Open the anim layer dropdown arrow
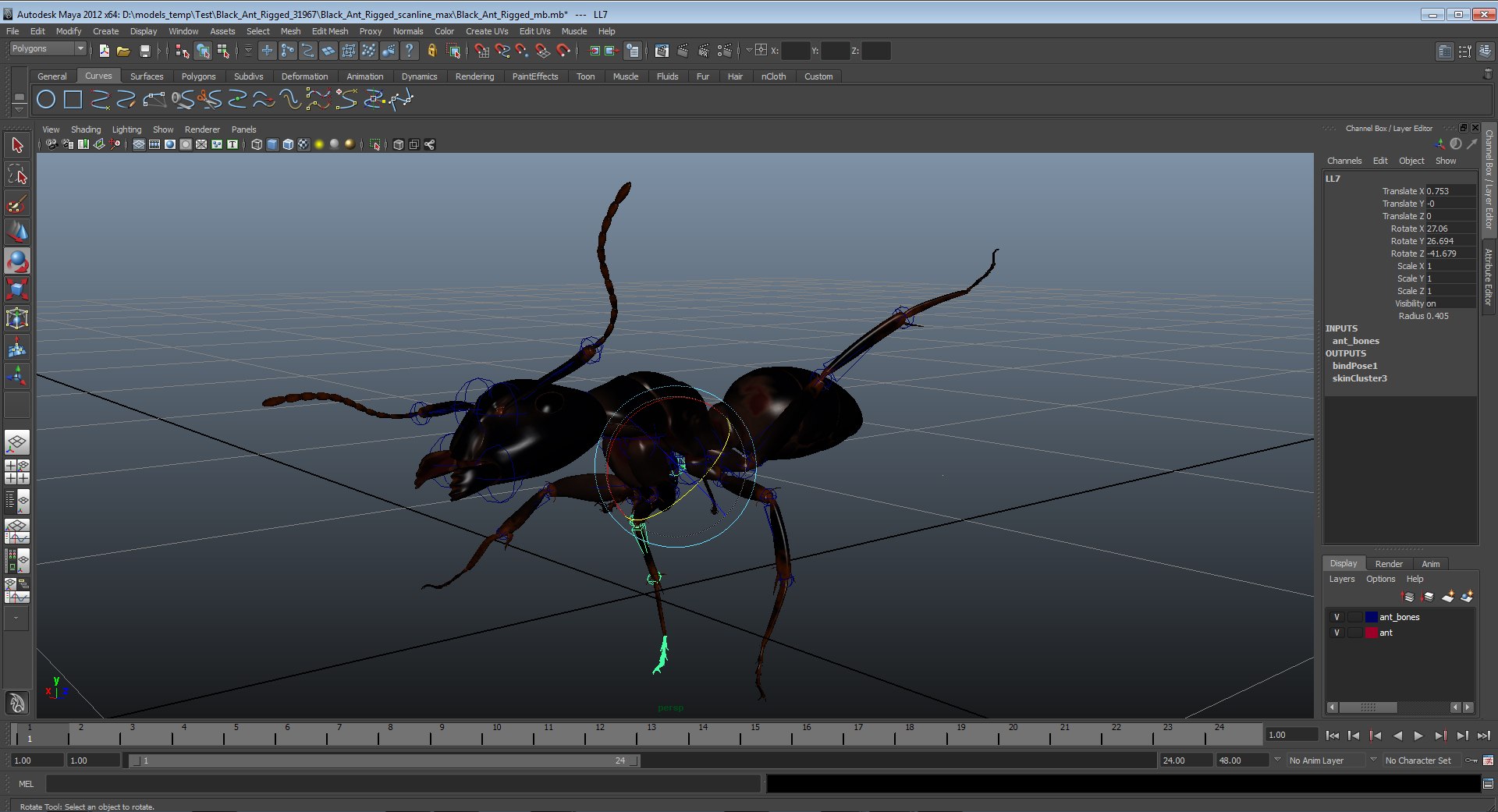 click(x=1277, y=760)
